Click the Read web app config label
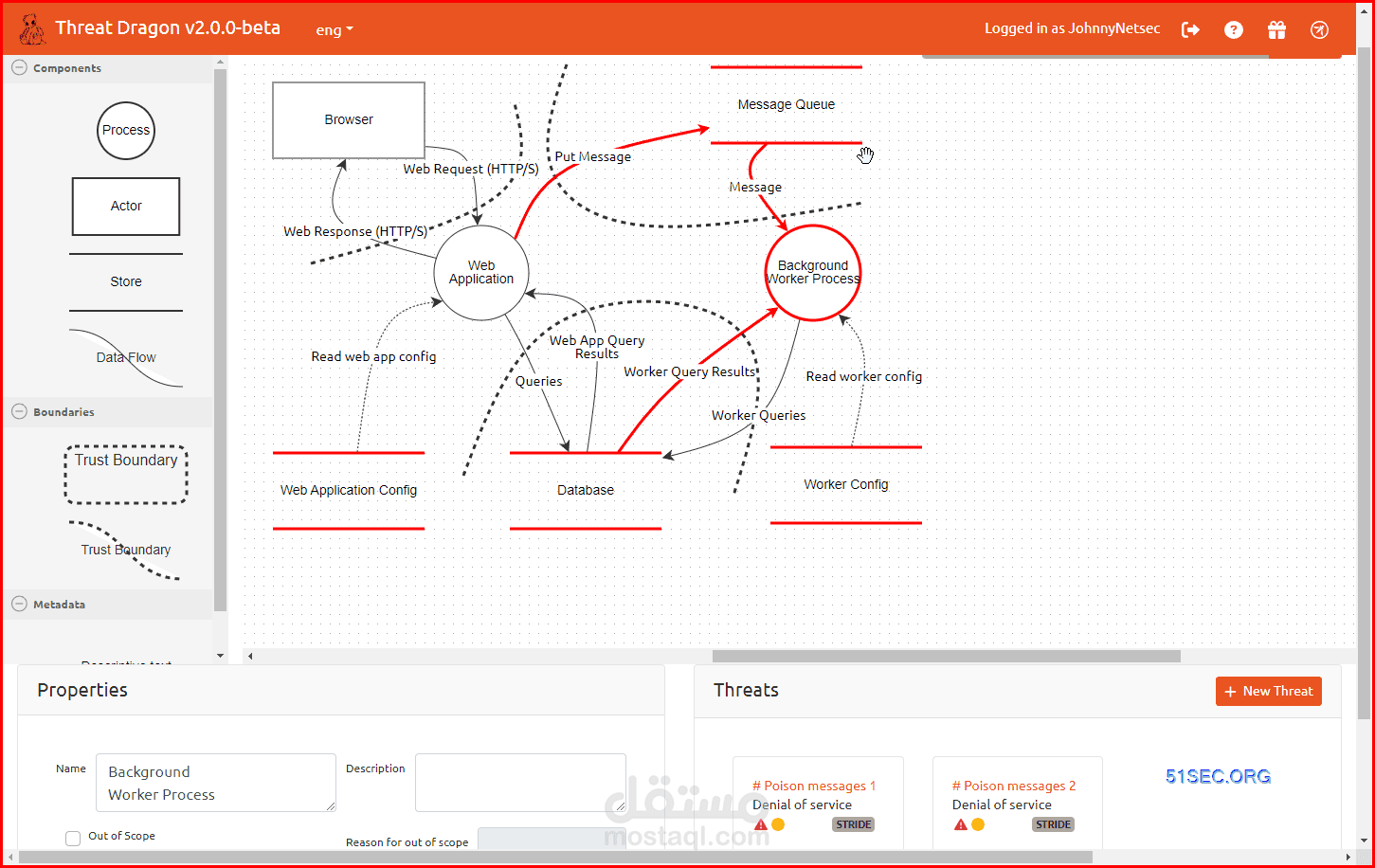 373,357
